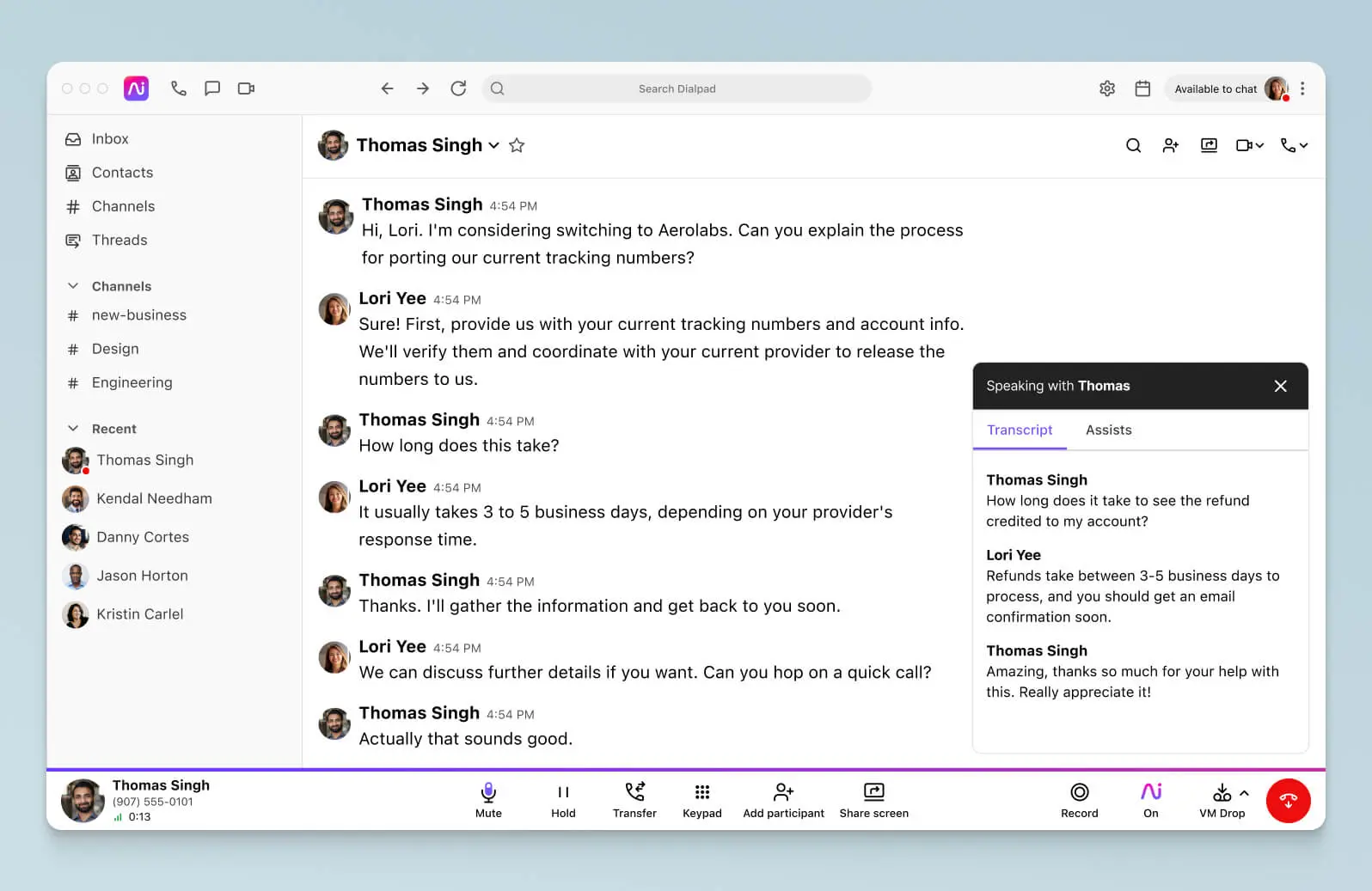Viewport: 1372px width, 891px height.
Task: Open the messages chat bubble icon
Action: 212,88
